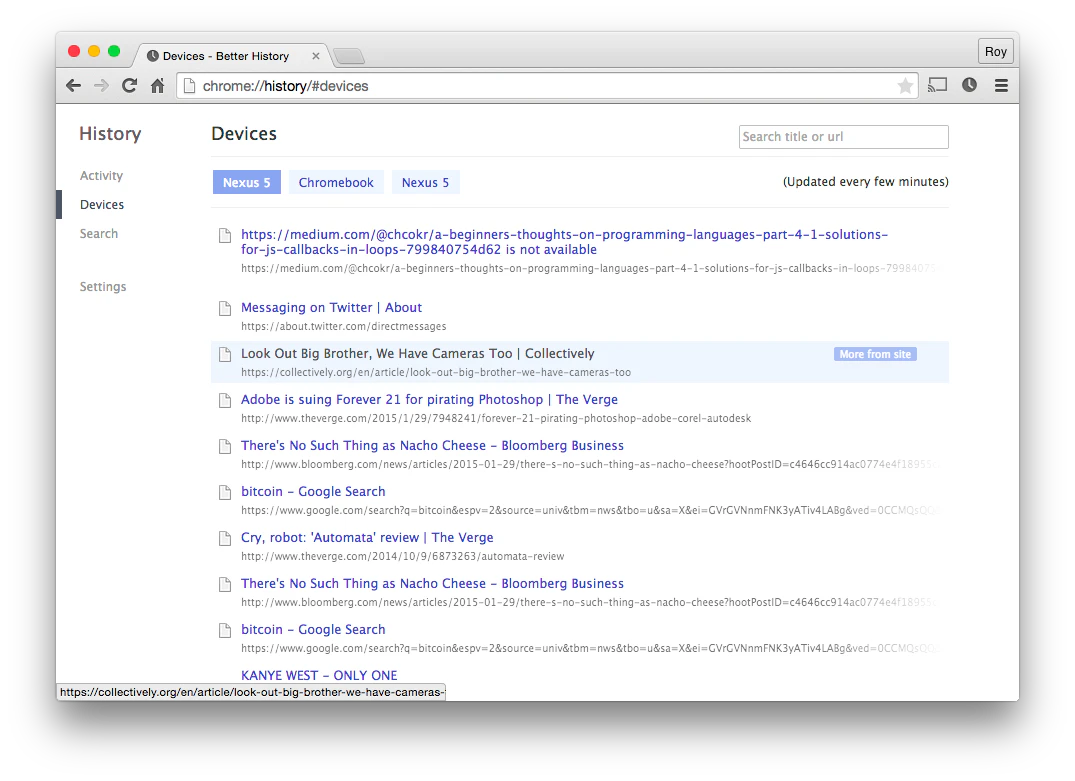1075x781 pixels.
Task: Bookmark page with the star icon
Action: point(905,86)
